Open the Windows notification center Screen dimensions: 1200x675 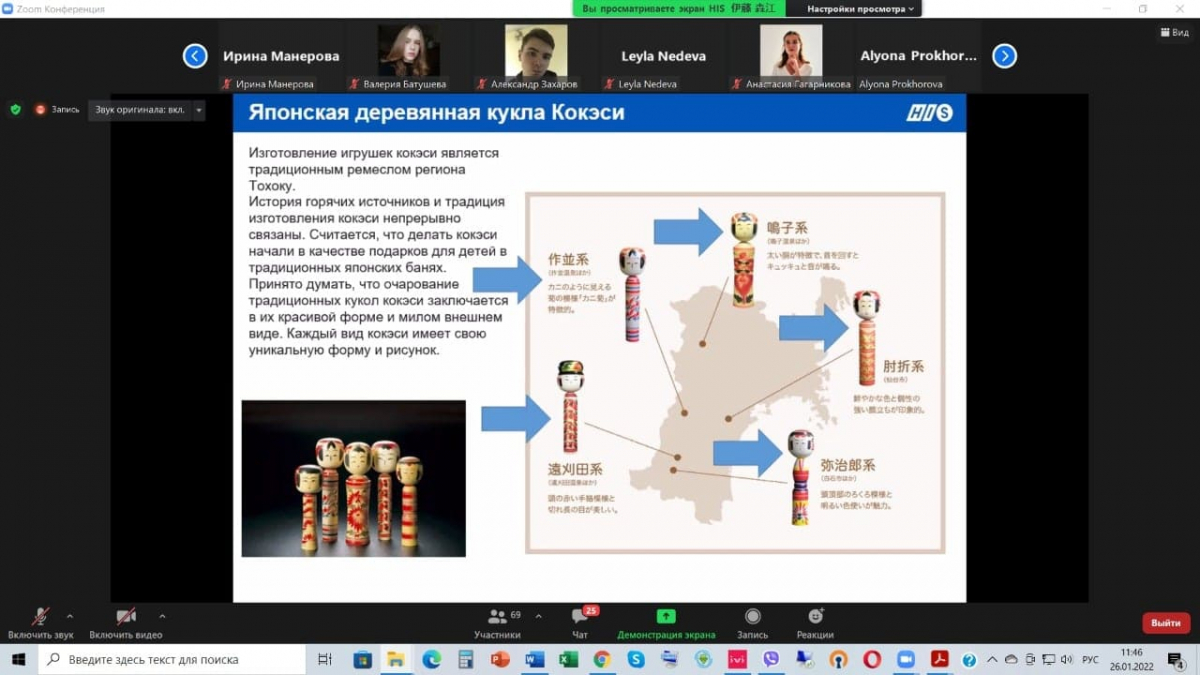[x=1176, y=660]
